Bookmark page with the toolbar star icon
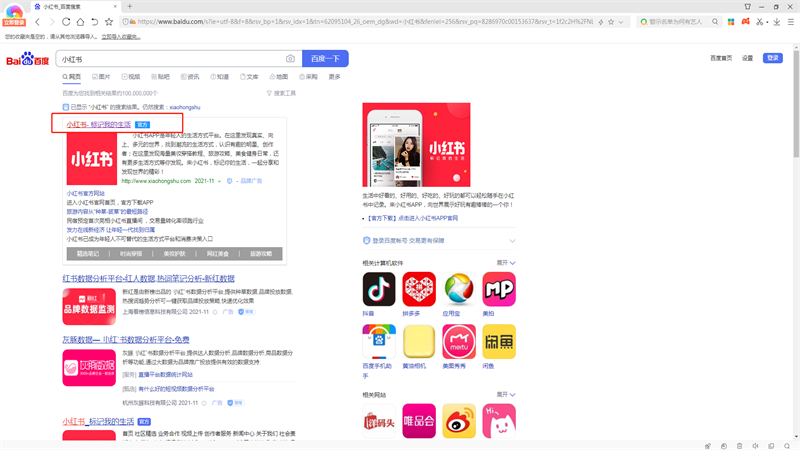 pos(109,22)
